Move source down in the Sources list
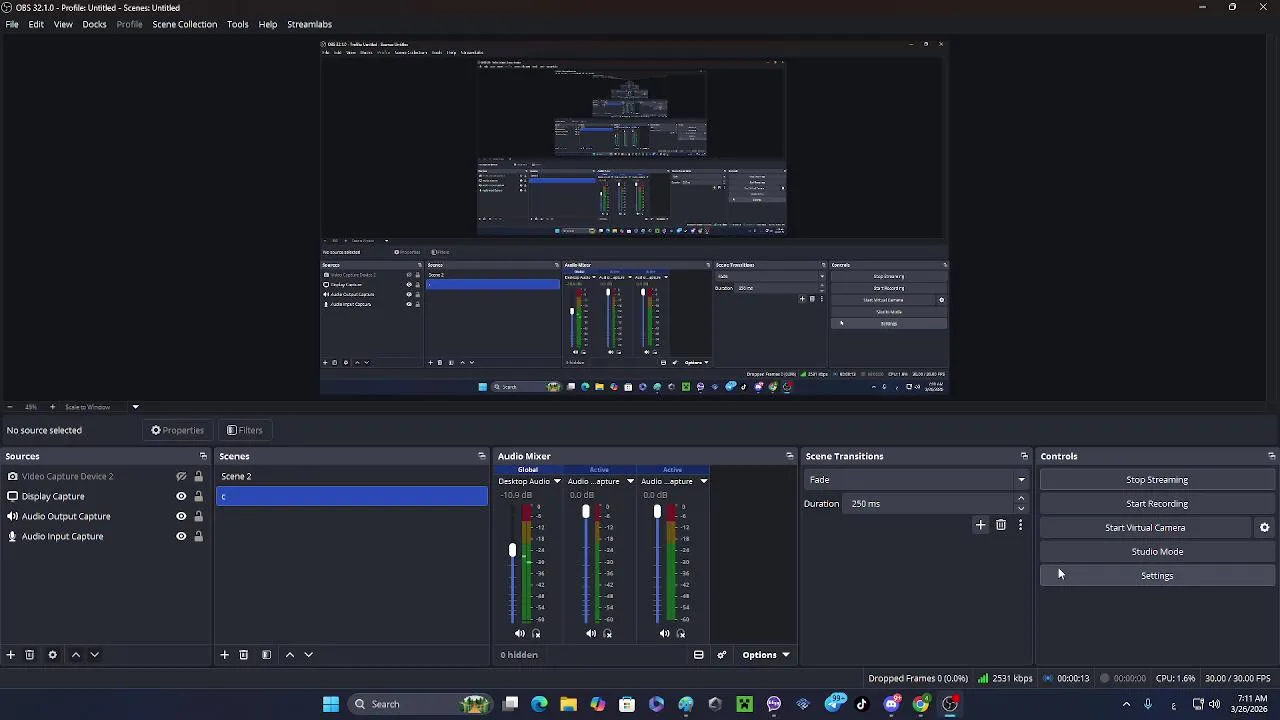This screenshot has height=720, width=1280. pos(94,655)
